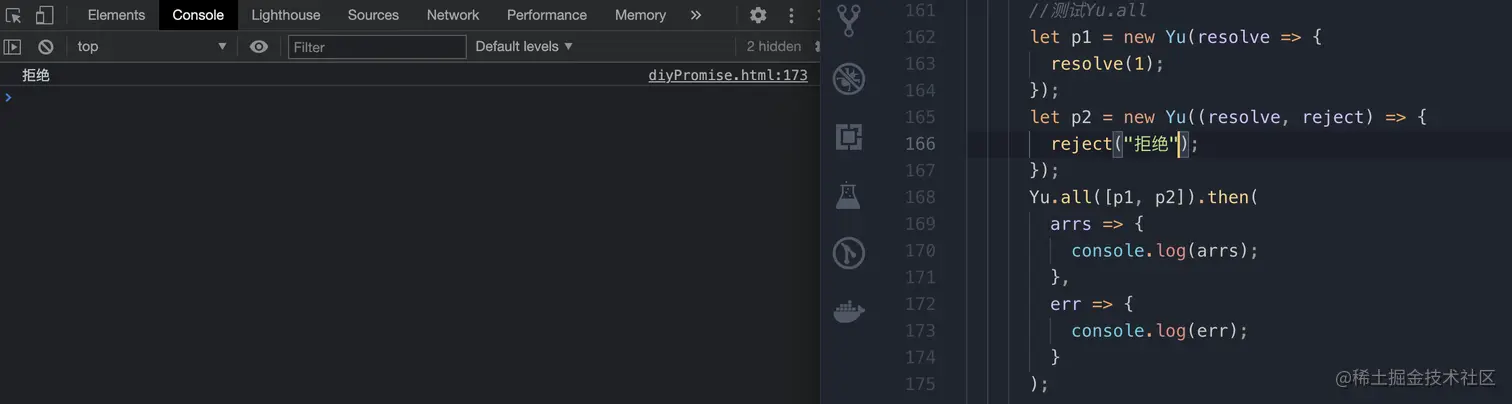Clear the console with the ban icon

45,46
